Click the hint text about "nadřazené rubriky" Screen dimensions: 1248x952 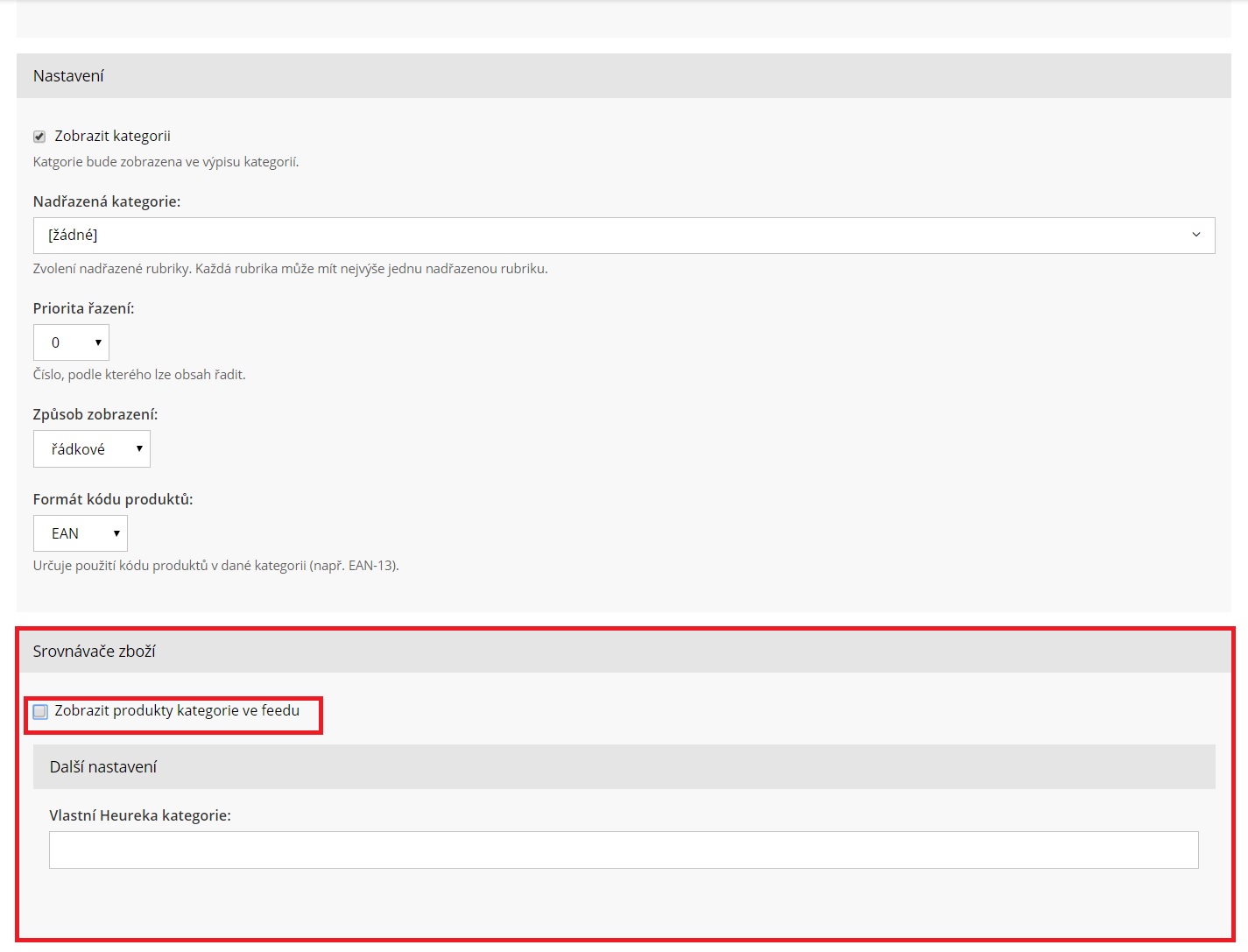290,269
